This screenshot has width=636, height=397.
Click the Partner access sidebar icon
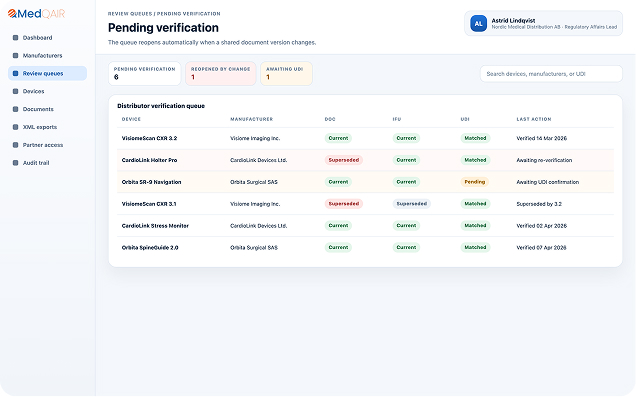click(15, 145)
